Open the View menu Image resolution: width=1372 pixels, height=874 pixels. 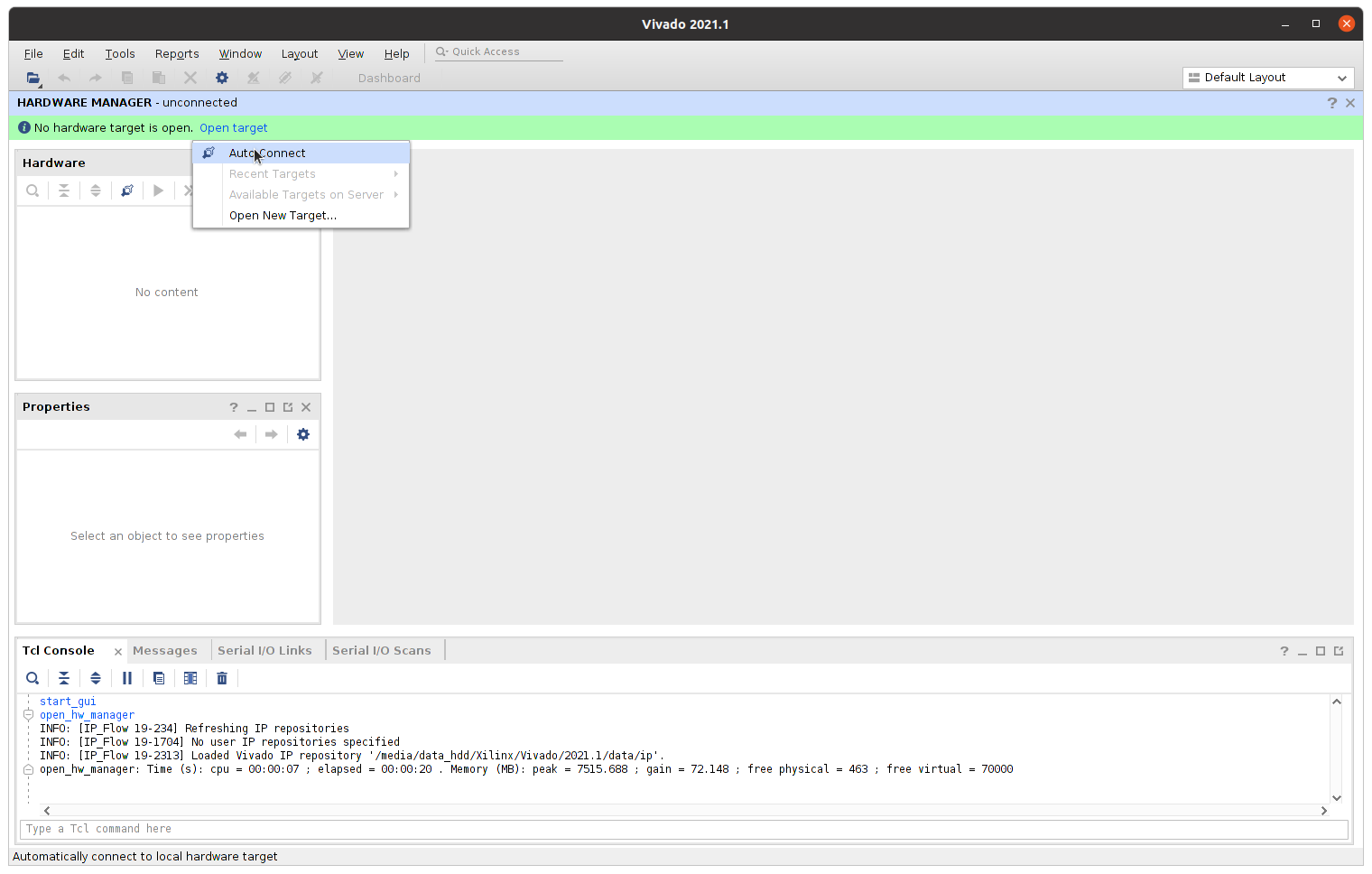pos(350,53)
